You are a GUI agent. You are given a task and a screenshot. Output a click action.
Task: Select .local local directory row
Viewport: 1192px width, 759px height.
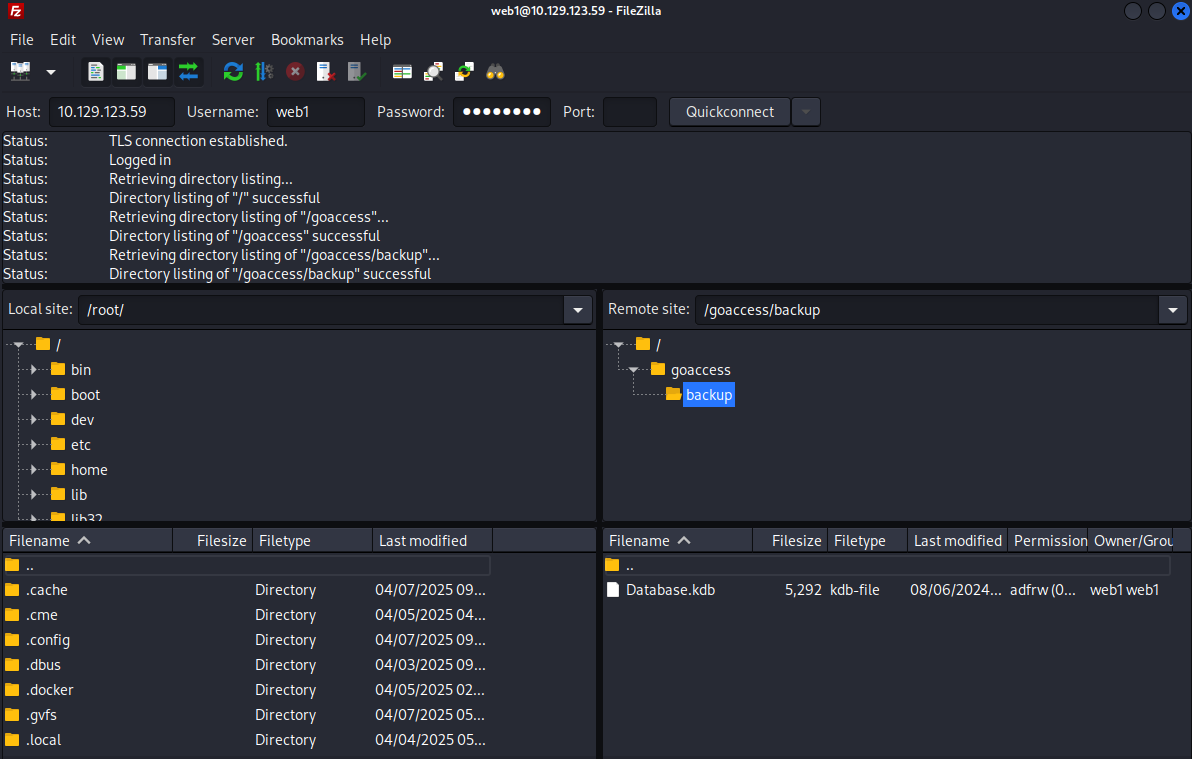tap(247, 741)
